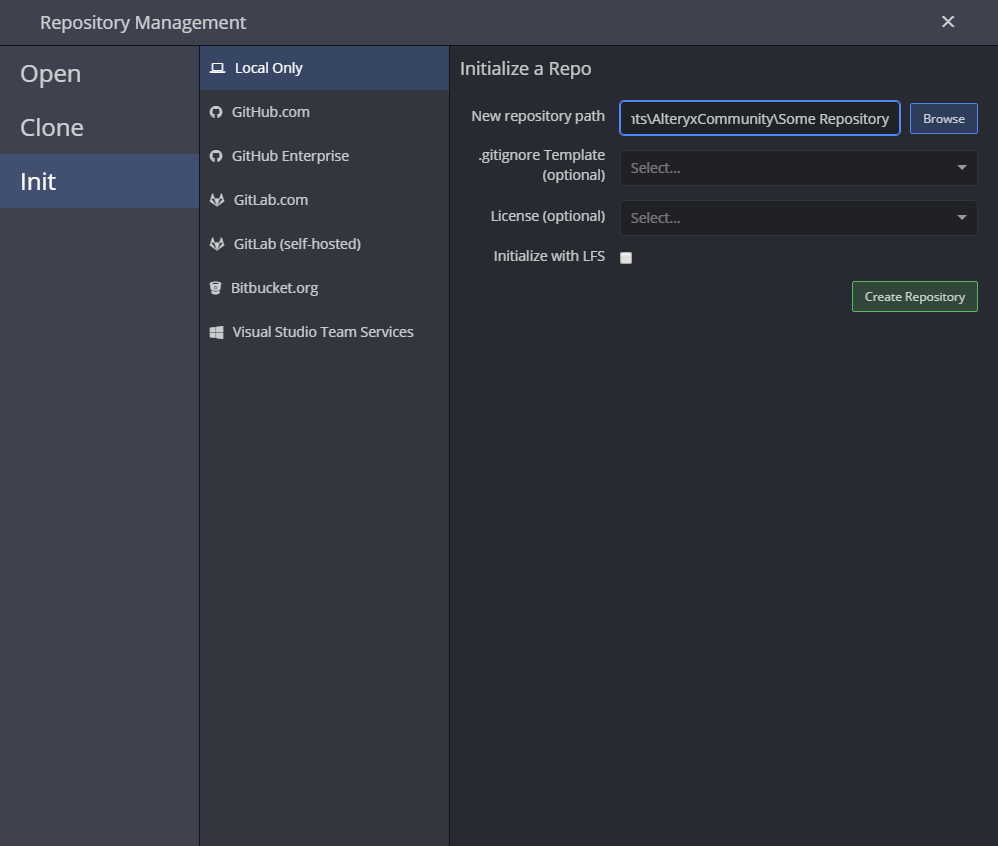Close the Repository Management dialog
Image resolution: width=998 pixels, height=846 pixels.
947,21
